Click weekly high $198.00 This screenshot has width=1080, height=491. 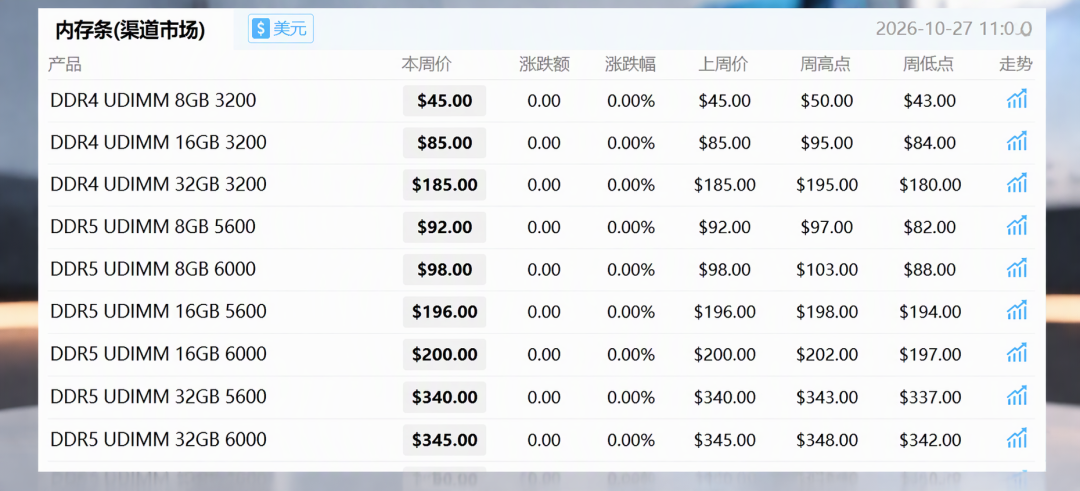[827, 313]
